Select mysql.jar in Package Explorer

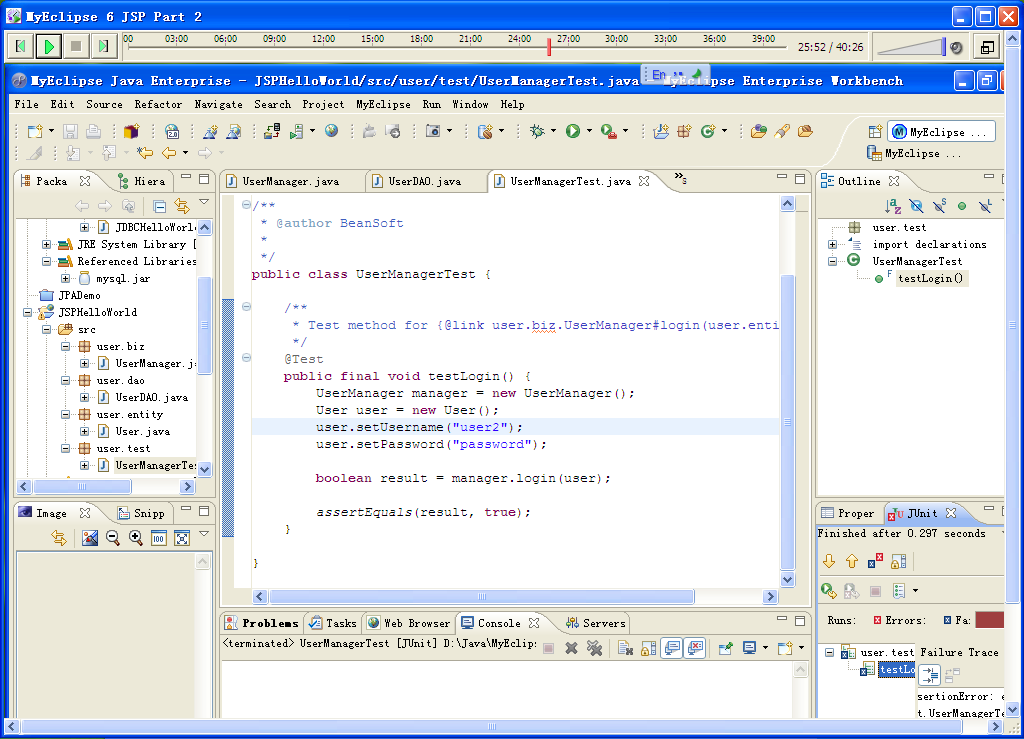123,279
